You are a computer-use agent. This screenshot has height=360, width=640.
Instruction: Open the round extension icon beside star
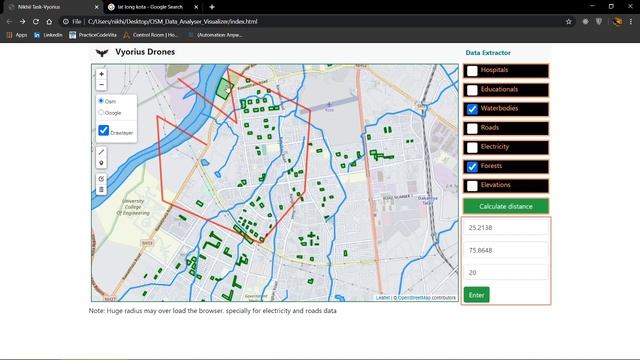[585, 22]
